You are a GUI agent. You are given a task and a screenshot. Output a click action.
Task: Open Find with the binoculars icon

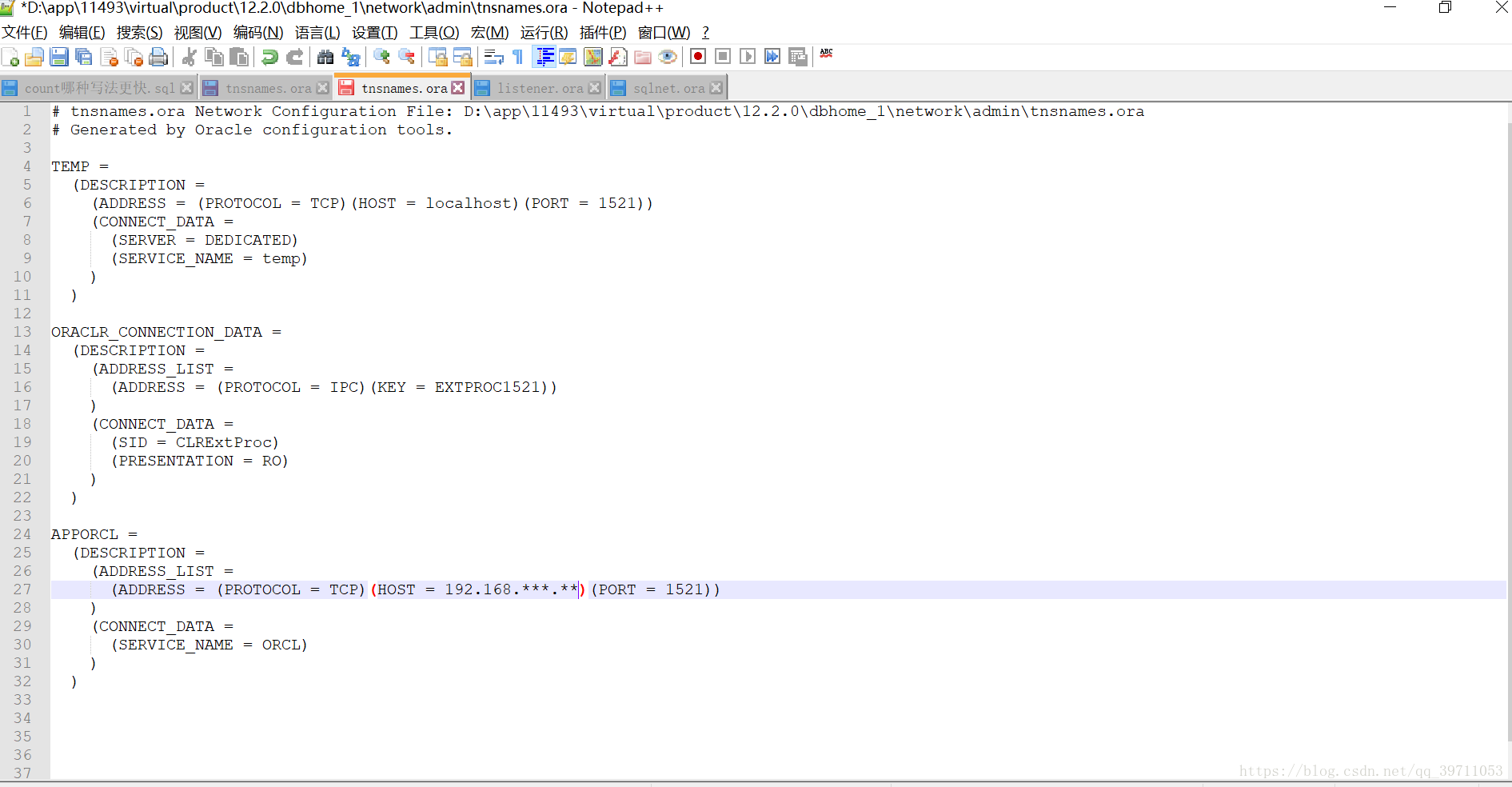coord(325,57)
